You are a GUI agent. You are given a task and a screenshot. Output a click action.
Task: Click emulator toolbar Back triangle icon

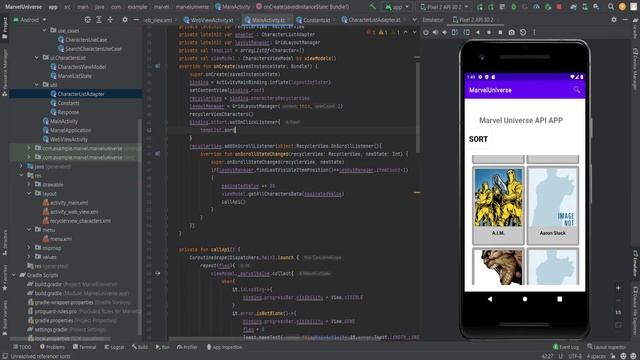[478, 32]
